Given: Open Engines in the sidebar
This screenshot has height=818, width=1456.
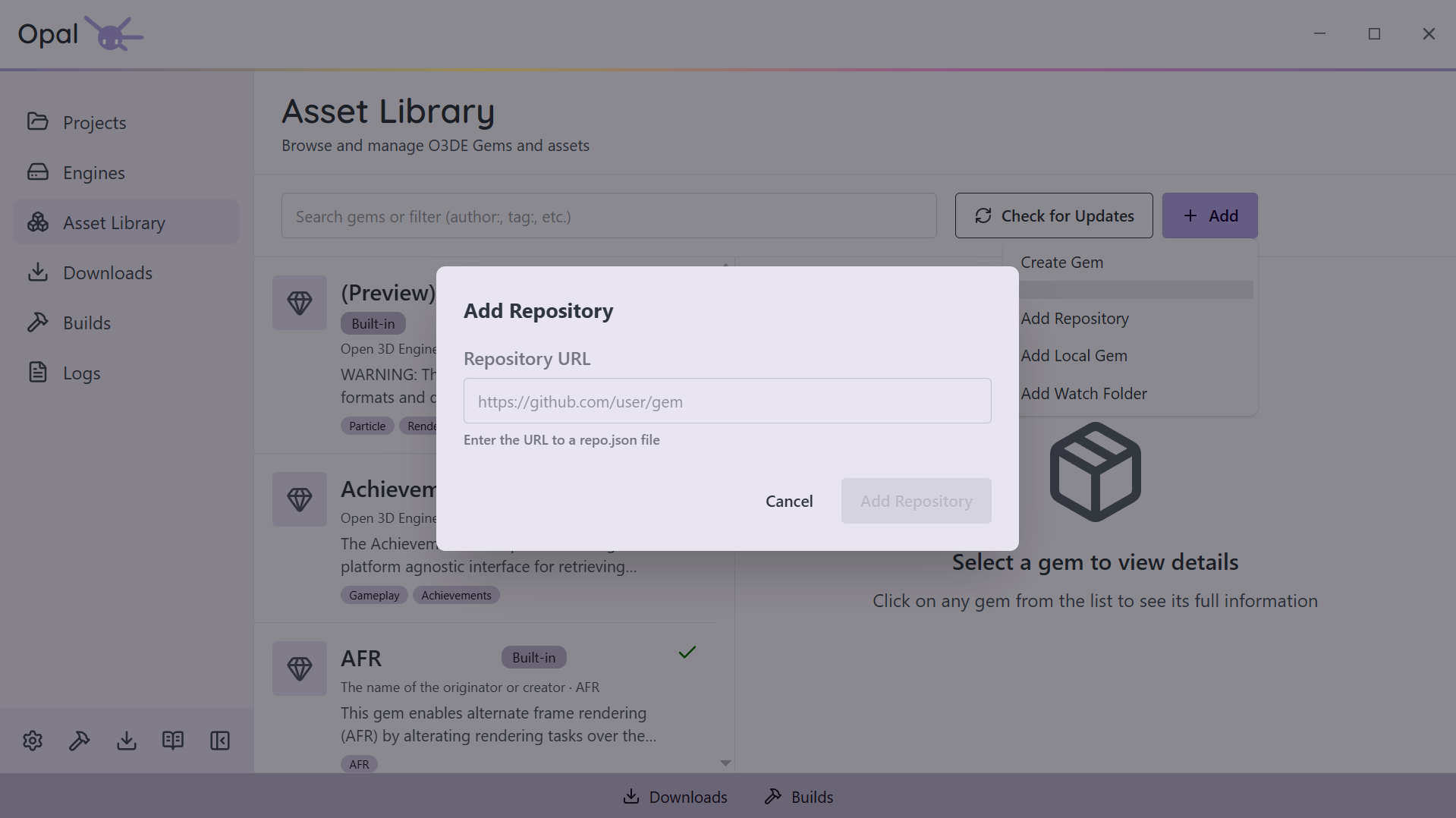Looking at the screenshot, I should [126, 172].
